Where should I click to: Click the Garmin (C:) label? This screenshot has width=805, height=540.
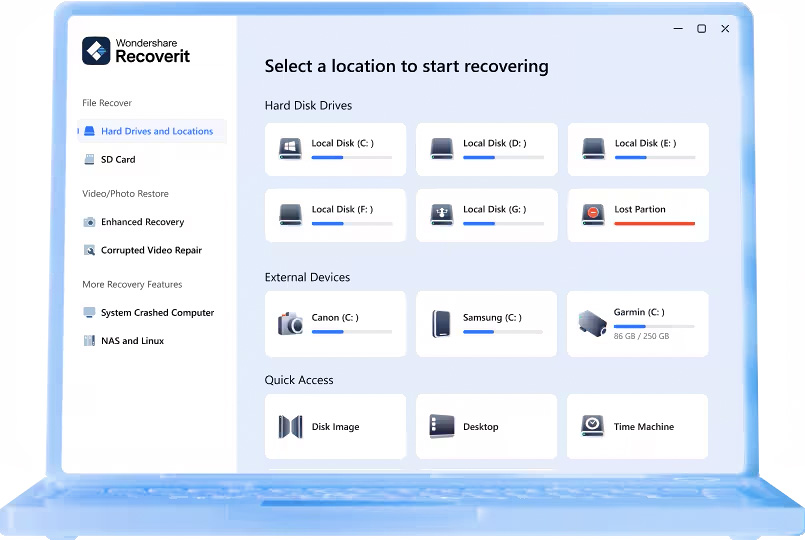tap(639, 312)
